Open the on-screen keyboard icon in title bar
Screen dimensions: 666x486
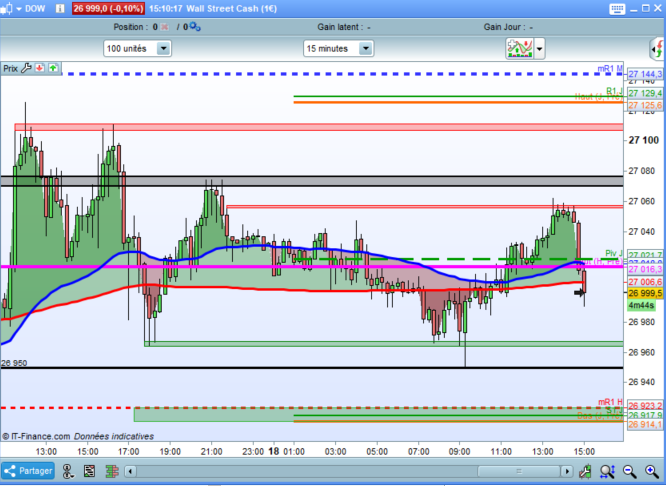click(x=617, y=9)
